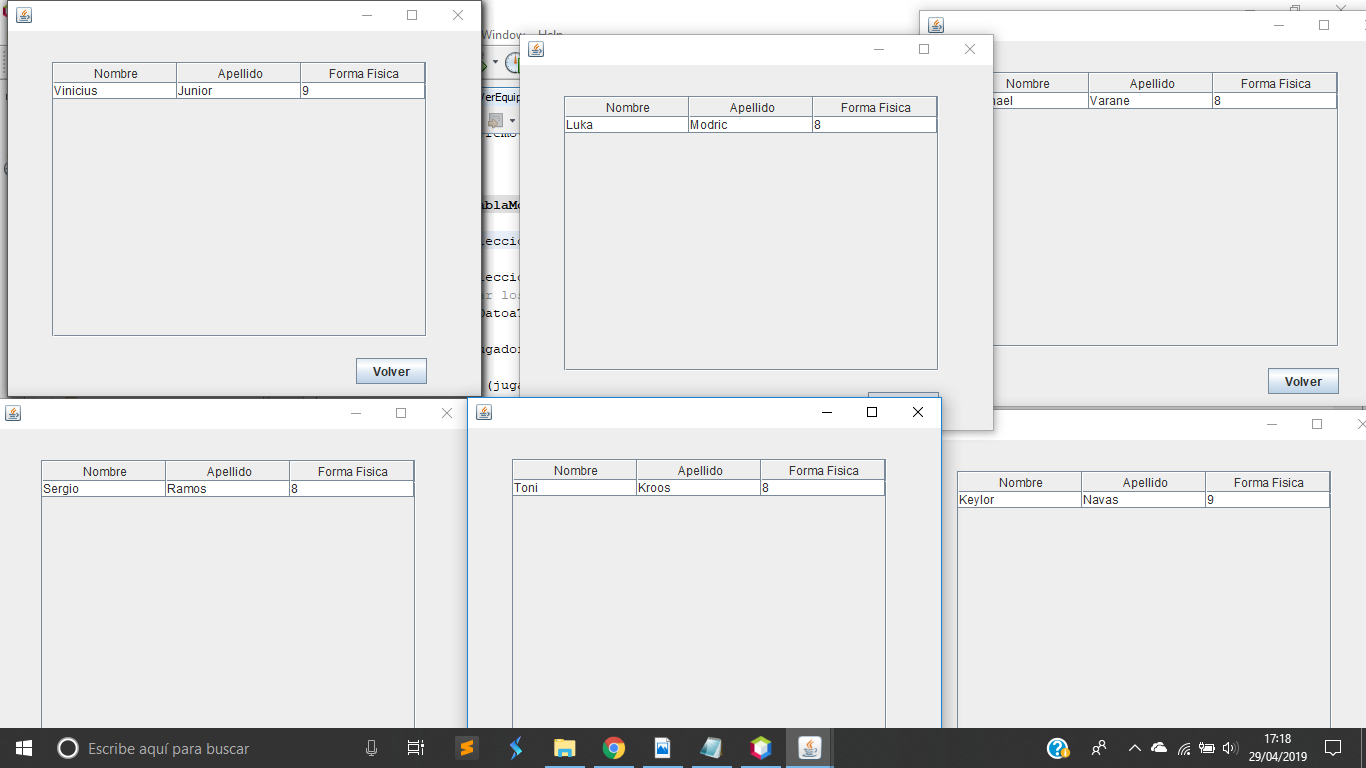Click Java icon in Varane window title bar
Screen dimensions: 1366x768
point(936,25)
